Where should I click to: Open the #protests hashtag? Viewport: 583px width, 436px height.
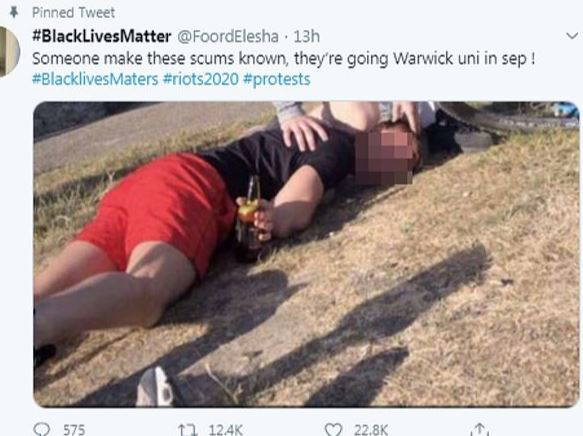tap(277, 79)
